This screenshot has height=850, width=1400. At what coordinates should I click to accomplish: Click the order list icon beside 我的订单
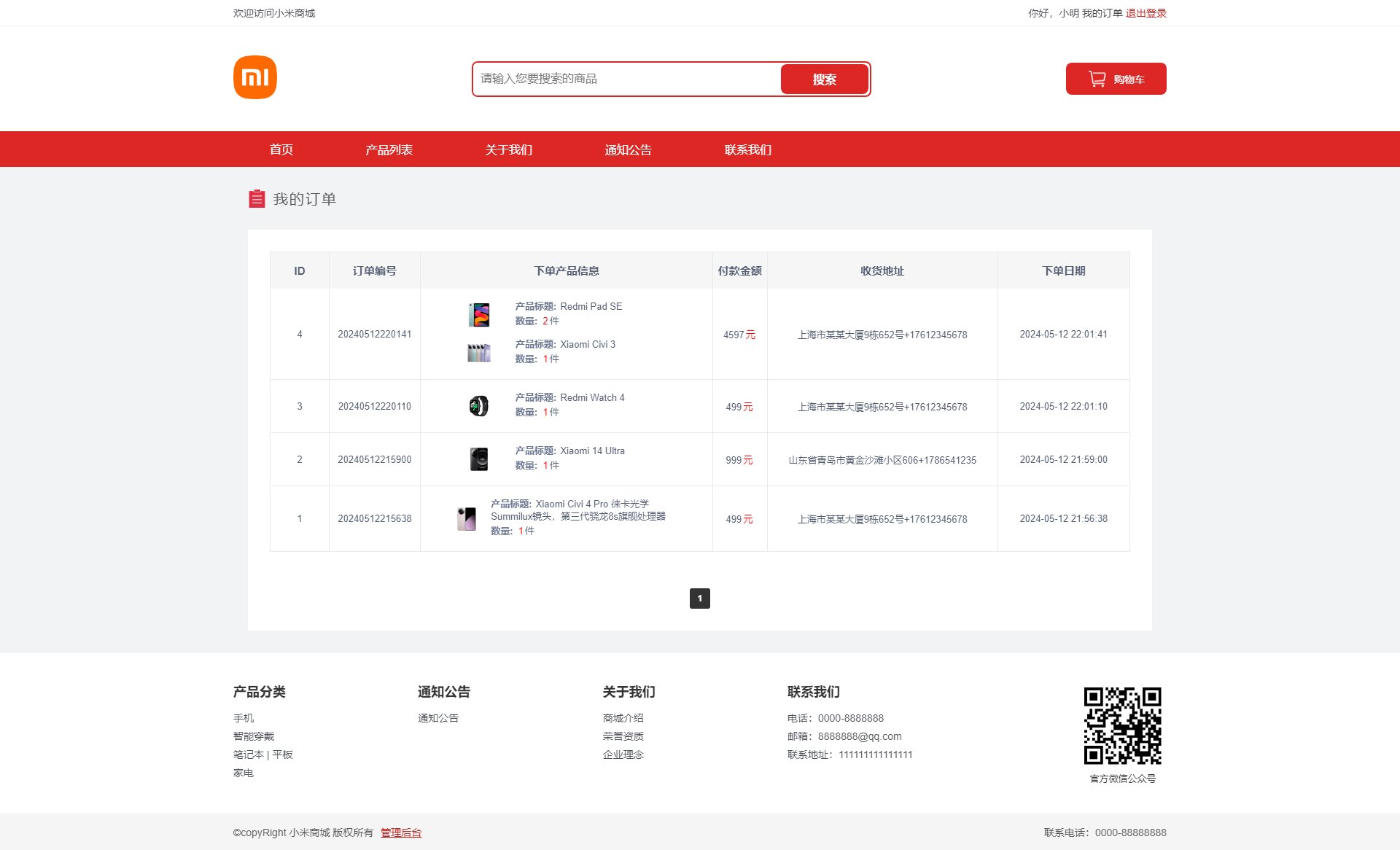coord(257,199)
